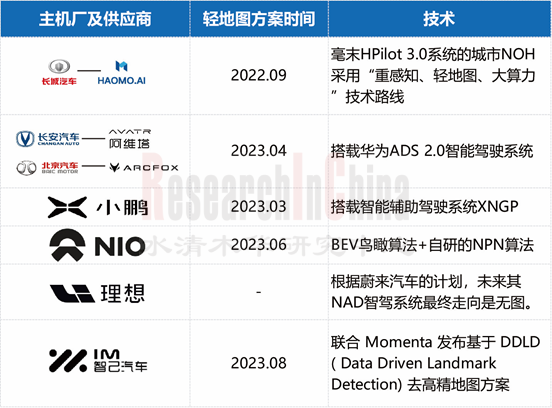This screenshot has width=552, height=408.
Task: Select the Huawei ADS 2.0 text cell
Action: pos(432,151)
